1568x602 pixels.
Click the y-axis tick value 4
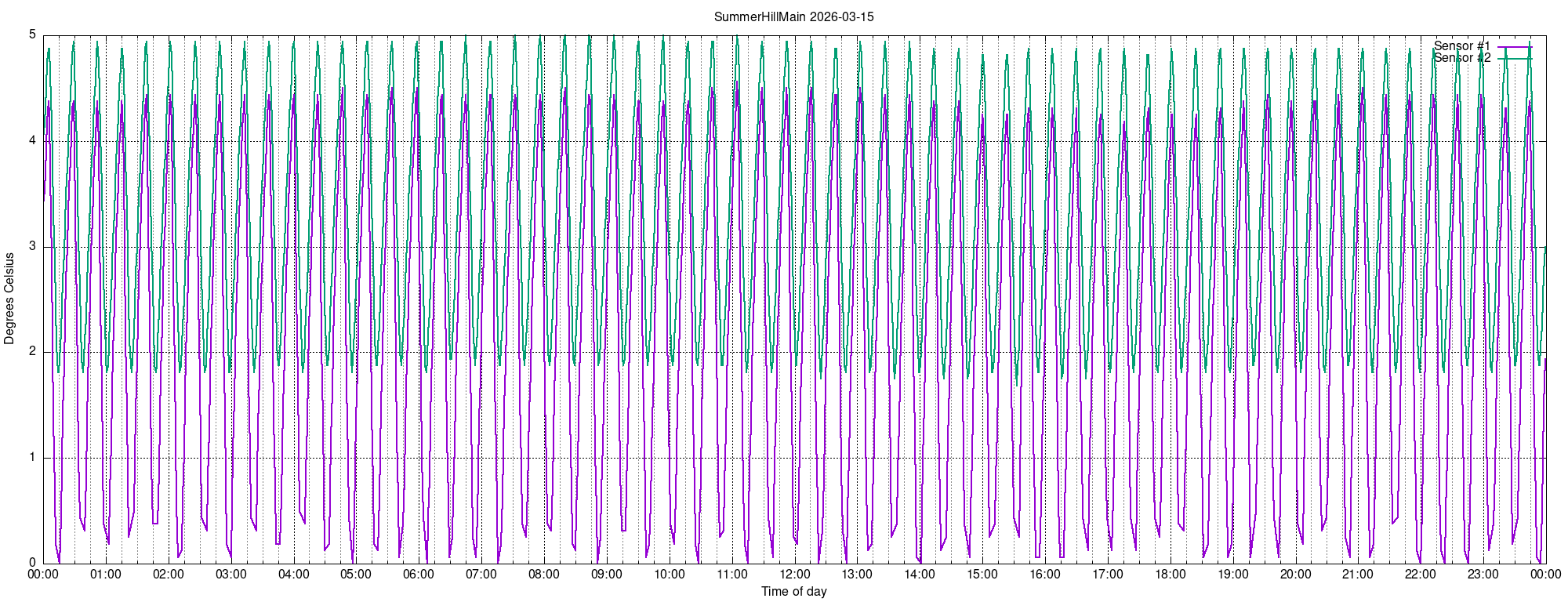(32, 141)
